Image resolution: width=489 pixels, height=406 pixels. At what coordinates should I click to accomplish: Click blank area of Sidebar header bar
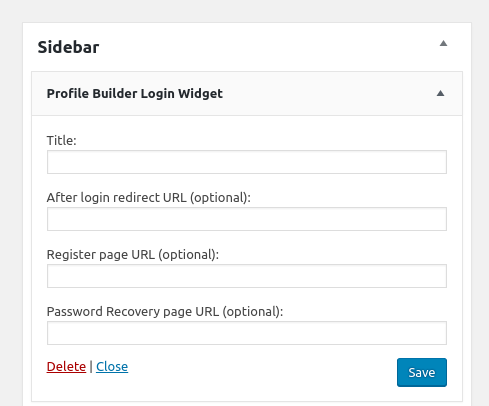267,47
